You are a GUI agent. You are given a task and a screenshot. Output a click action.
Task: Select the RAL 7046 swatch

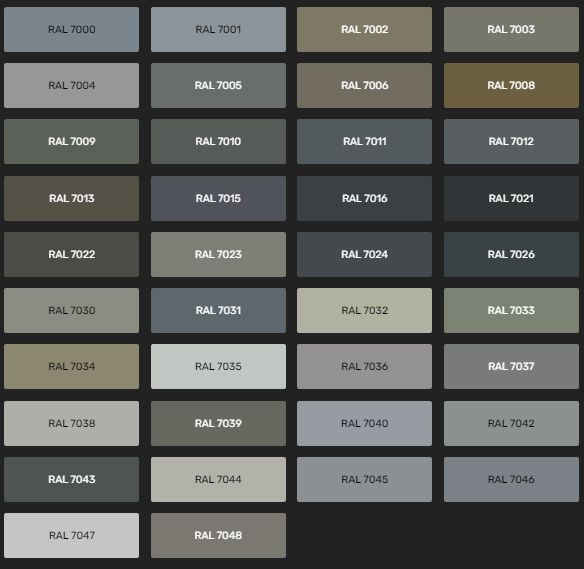pyautogui.click(x=511, y=479)
